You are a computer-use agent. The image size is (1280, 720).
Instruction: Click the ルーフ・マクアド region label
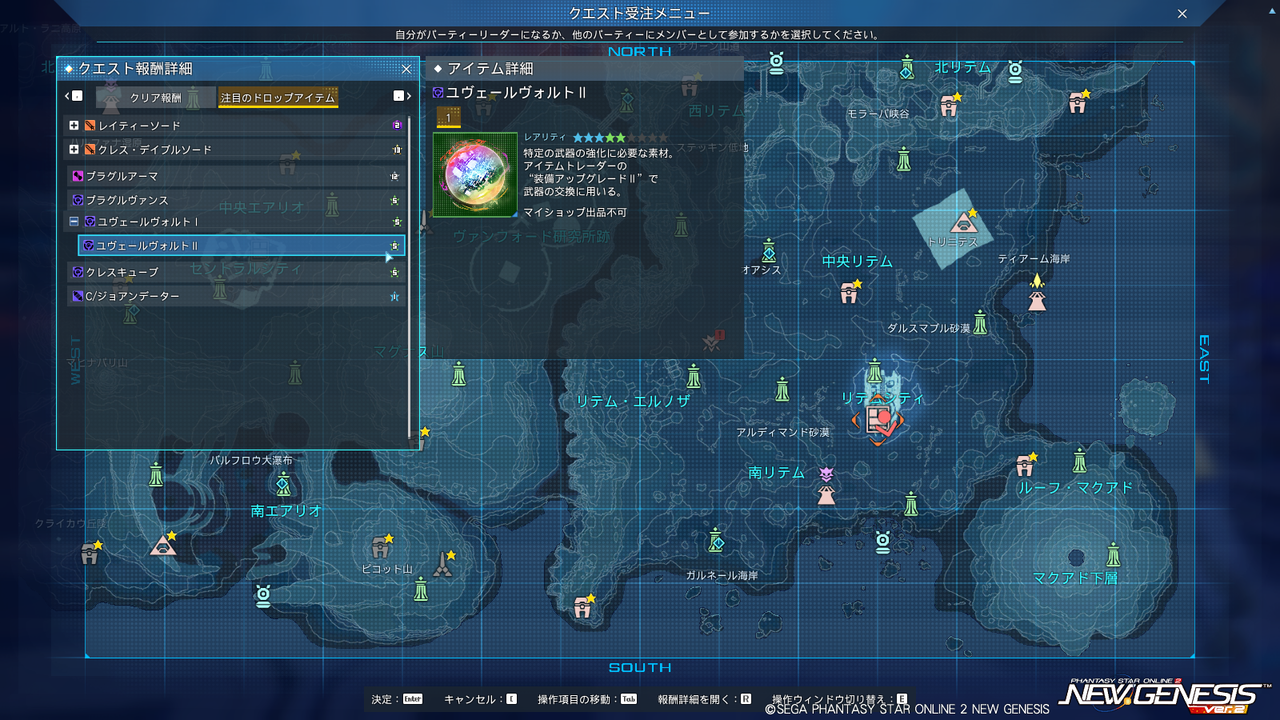pos(1075,488)
